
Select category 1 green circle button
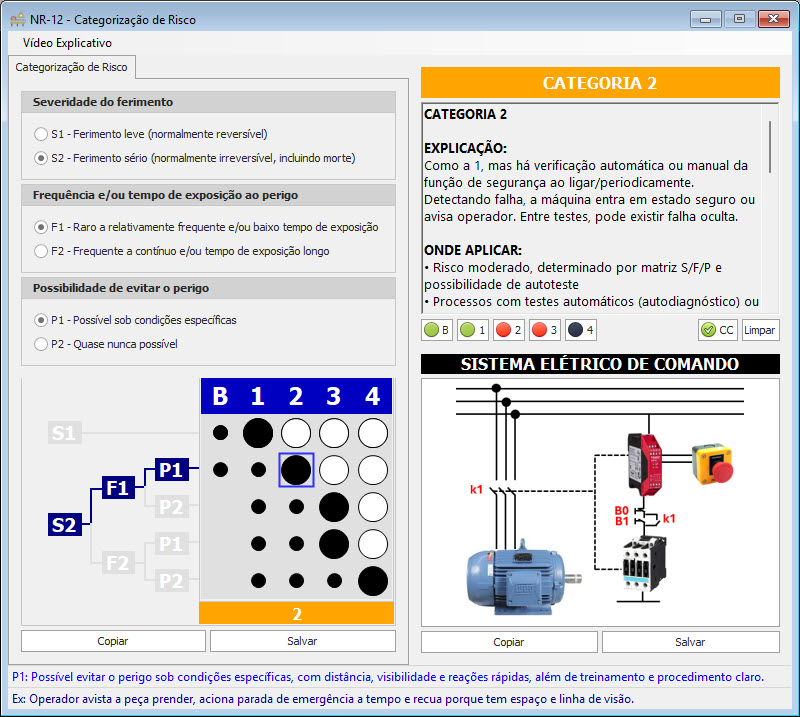pos(473,330)
